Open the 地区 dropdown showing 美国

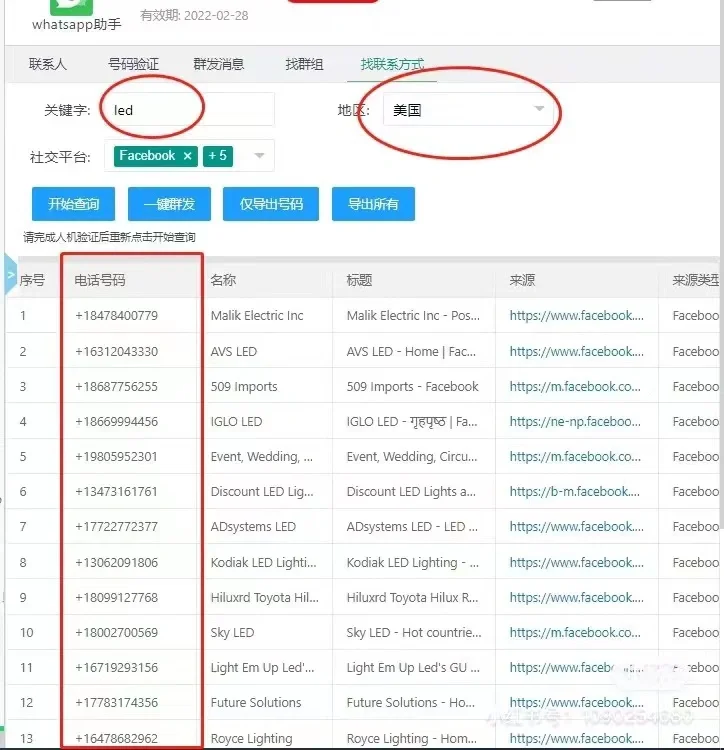(468, 110)
